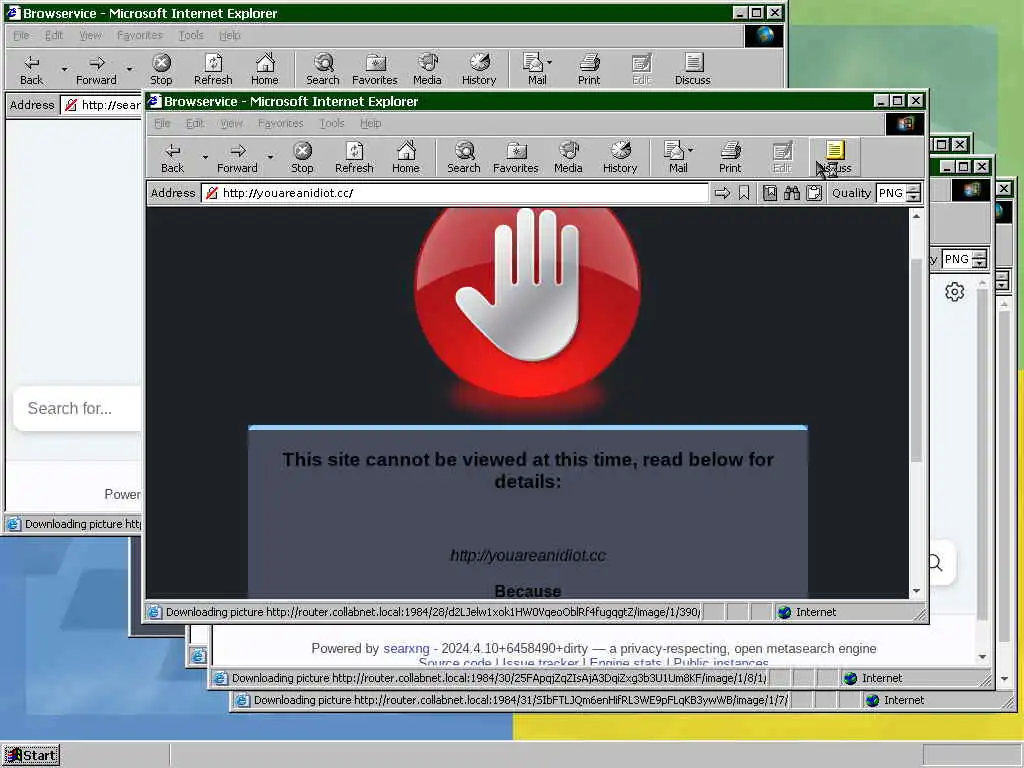1024x768 pixels.
Task: Open the PNG quality selector in rear-right window
Action: [964, 259]
